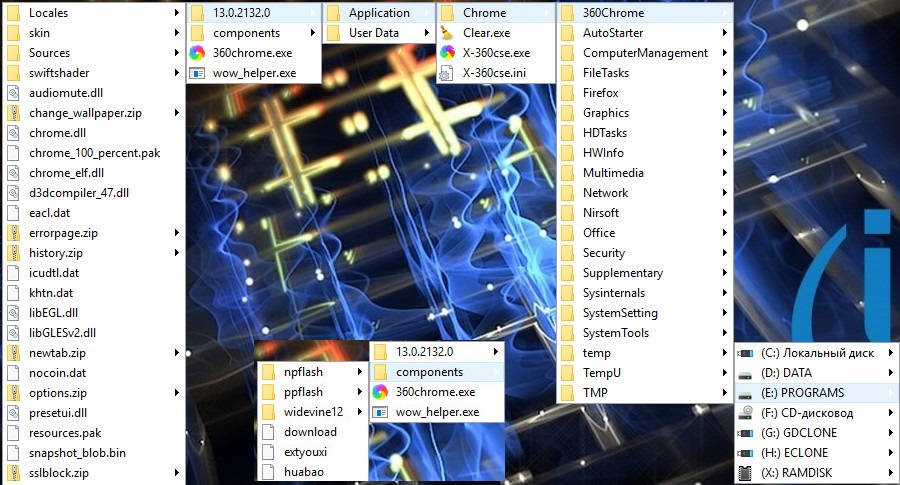Expand the TempU submenu arrow
900x485 pixels.
point(725,373)
